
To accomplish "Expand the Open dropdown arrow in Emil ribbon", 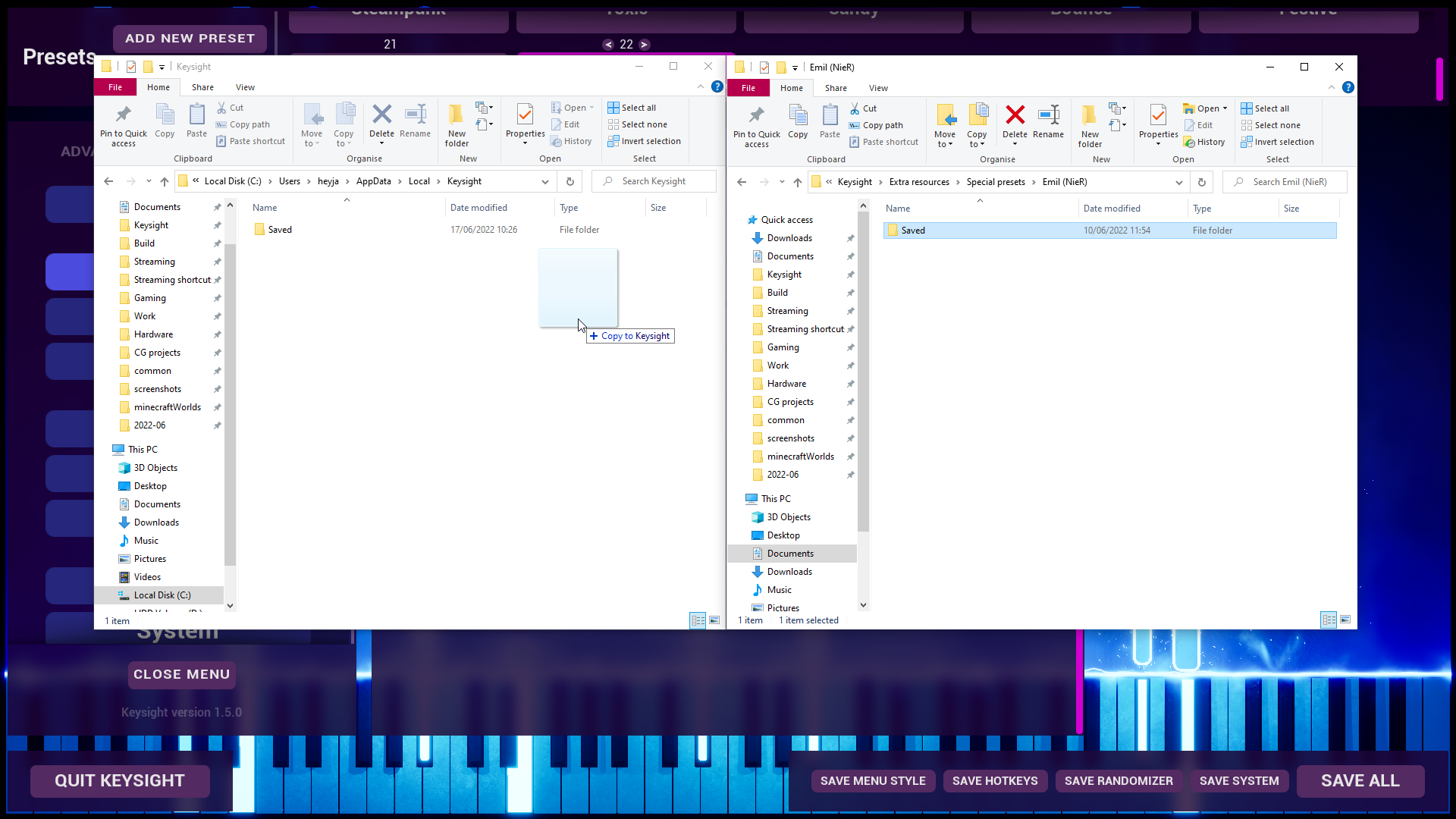I will pos(1225,108).
